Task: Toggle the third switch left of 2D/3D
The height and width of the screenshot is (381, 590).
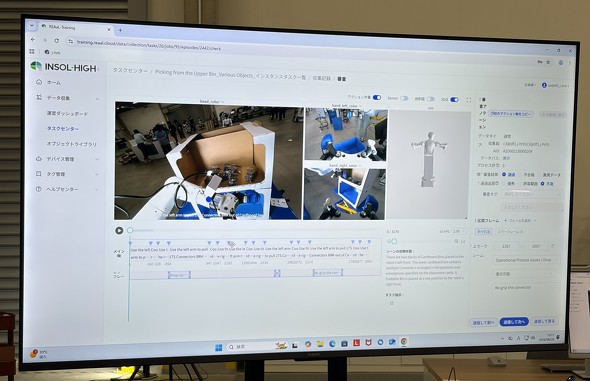Action: coord(431,99)
